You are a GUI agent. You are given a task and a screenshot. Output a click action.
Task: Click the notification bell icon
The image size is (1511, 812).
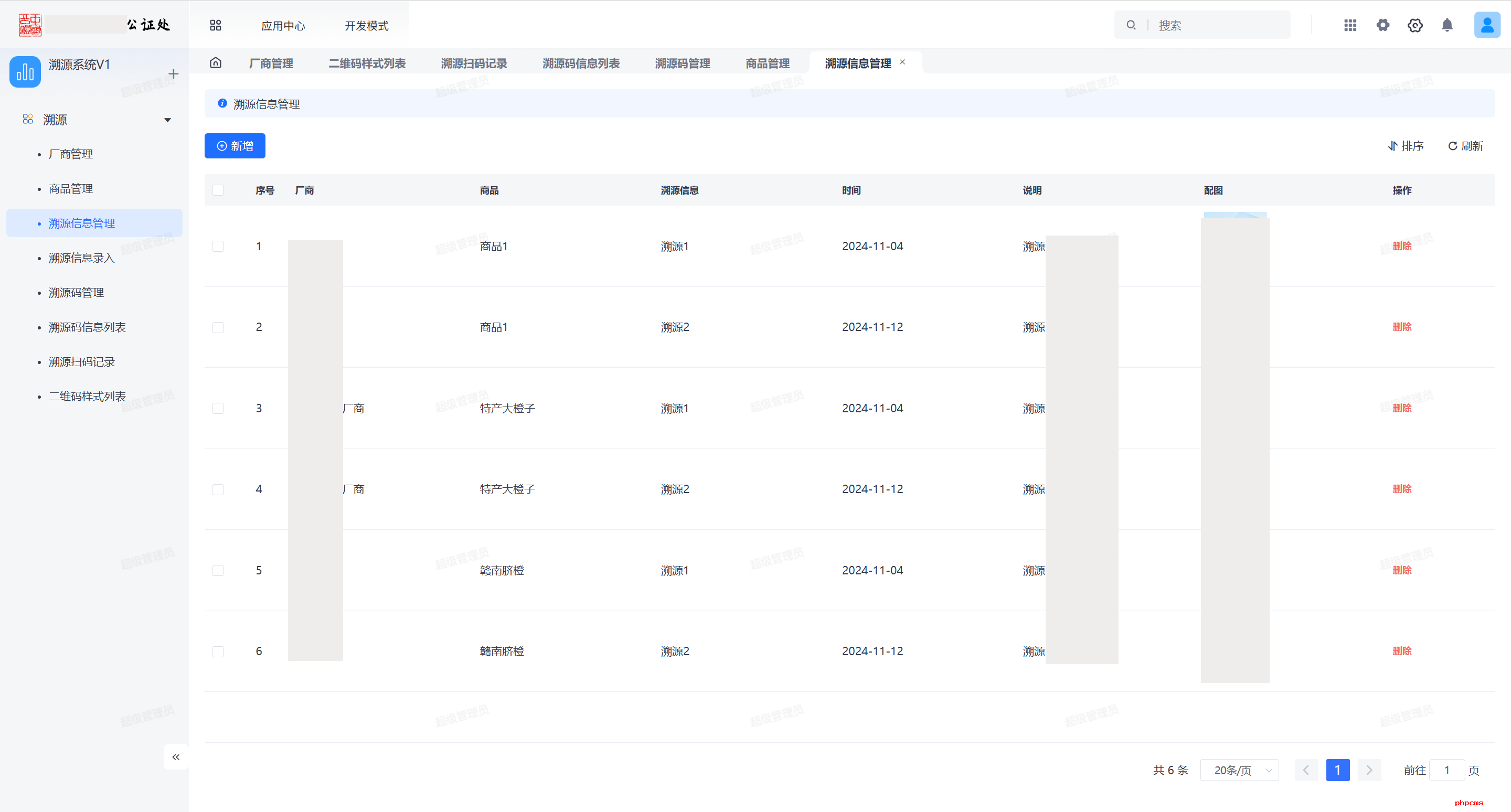click(1446, 25)
